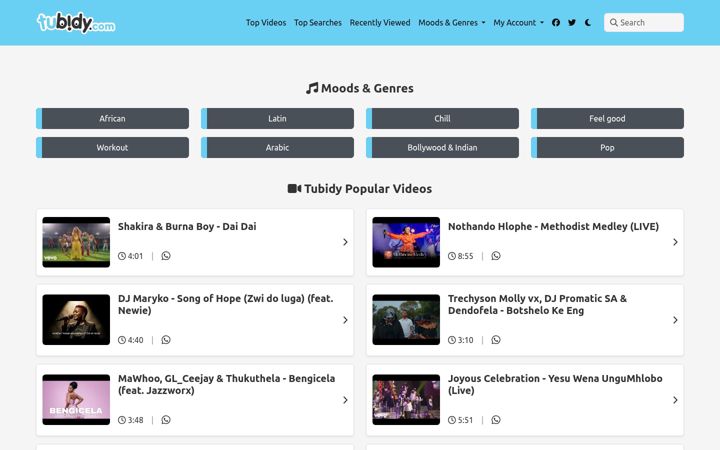Share Joyous Celebration video on WhatsApp
Screen dimensions: 720x450
click(496, 420)
